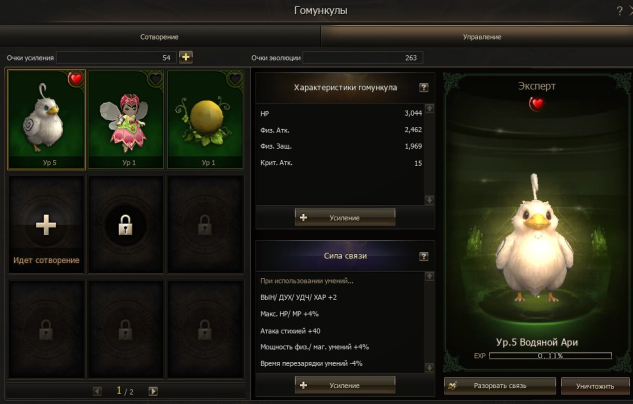The image size is (633, 404).
Task: Click the unlockable padlock slot in middle row
Action: [x=126, y=224]
